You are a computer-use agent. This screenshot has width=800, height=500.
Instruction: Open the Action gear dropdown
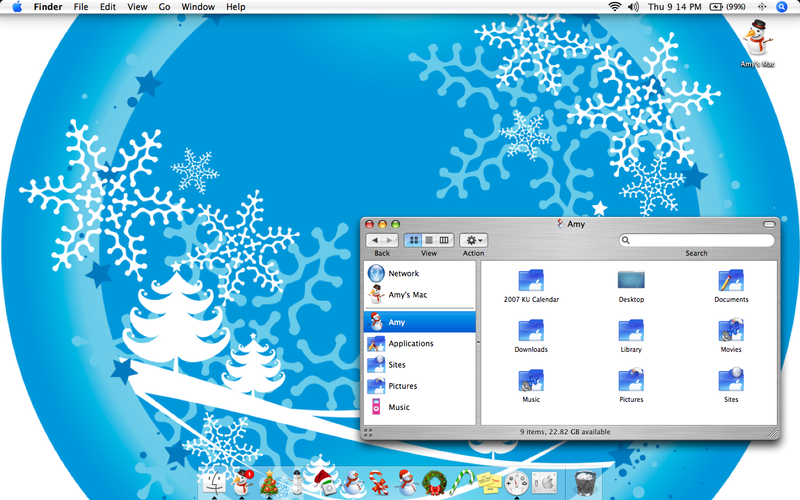coord(474,240)
